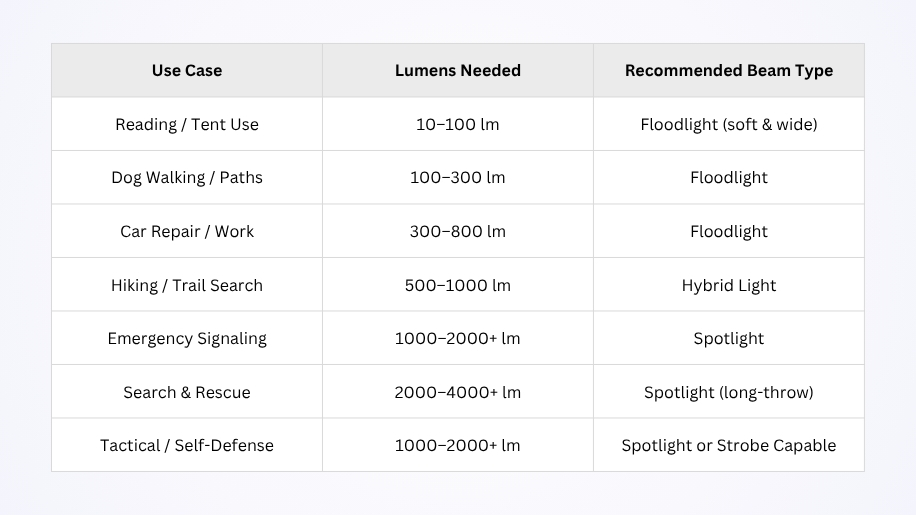Screen dimensions: 916x515
Task: Click the "Use Case" column header
Action: 187,70
